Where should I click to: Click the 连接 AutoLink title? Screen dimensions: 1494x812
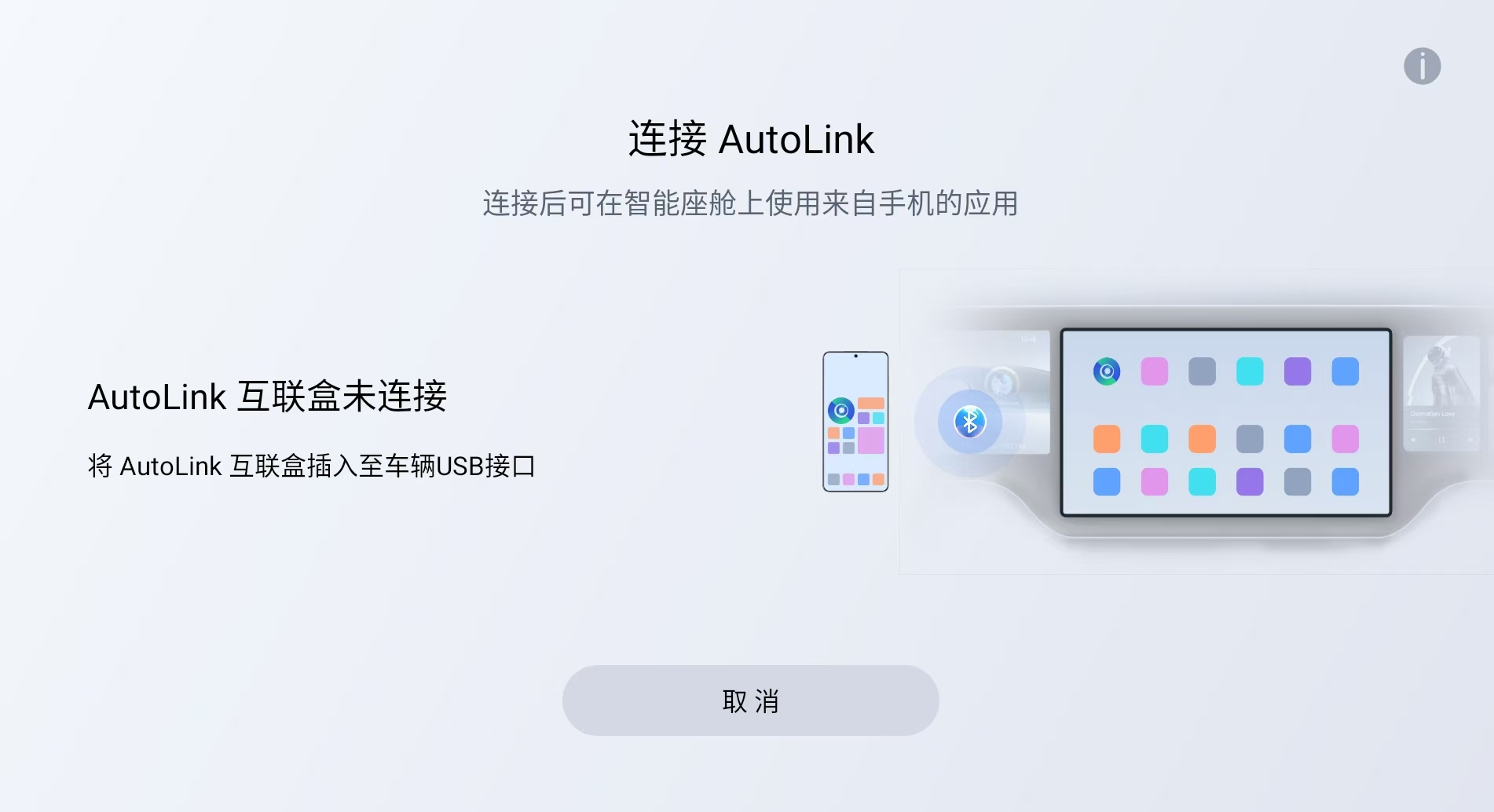click(751, 140)
